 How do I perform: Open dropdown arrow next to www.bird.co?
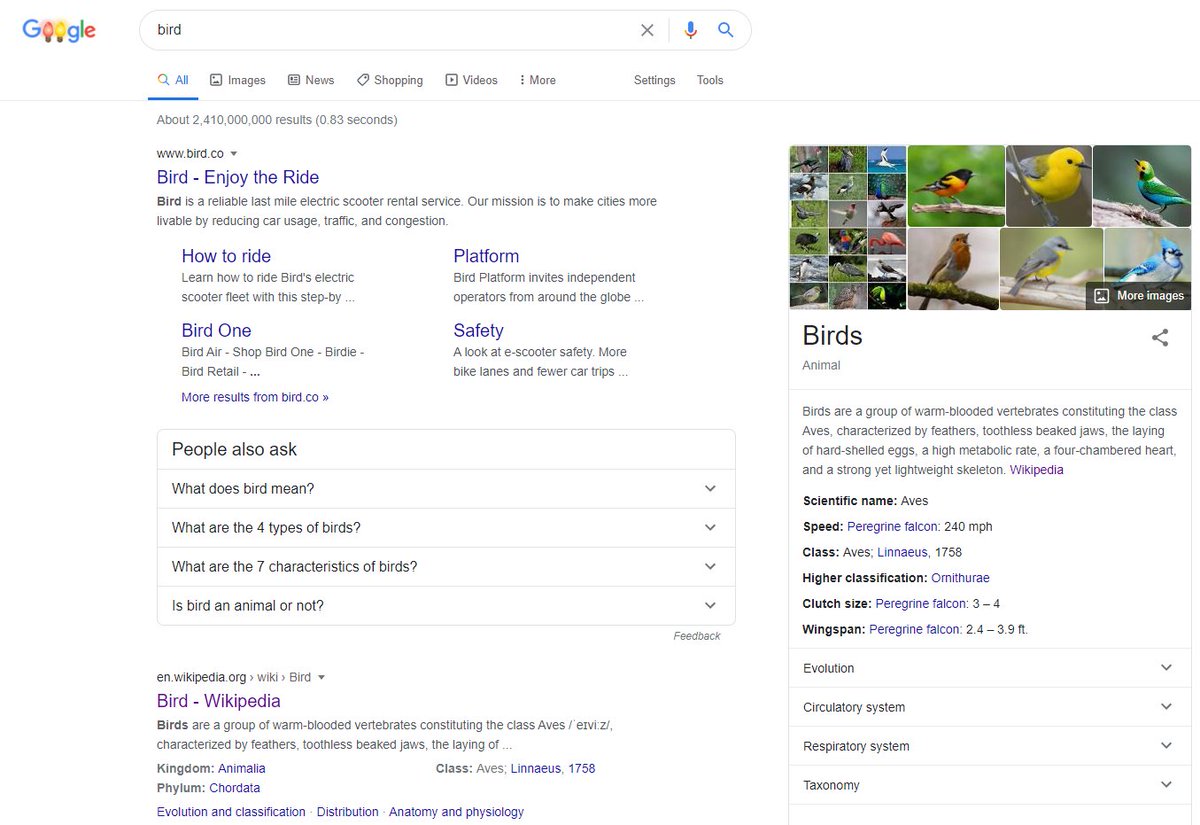[x=234, y=154]
